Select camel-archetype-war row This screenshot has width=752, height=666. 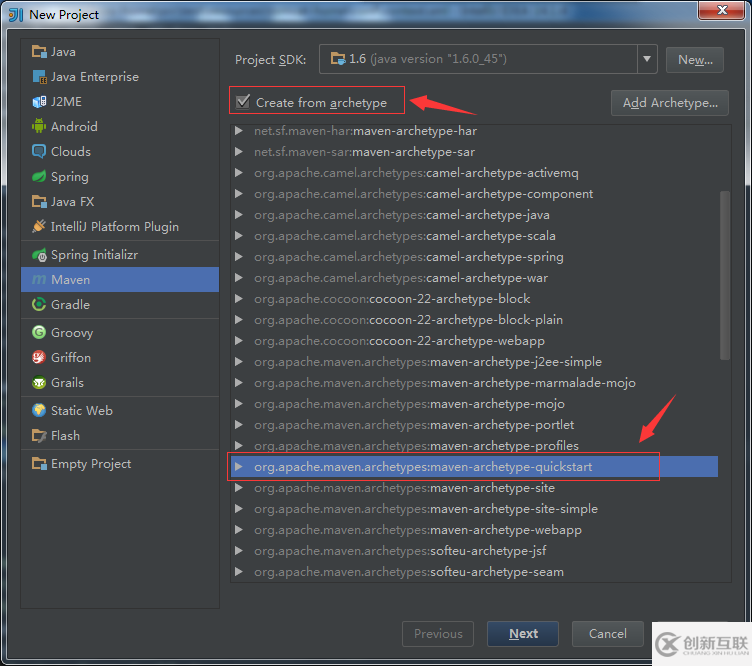474,278
